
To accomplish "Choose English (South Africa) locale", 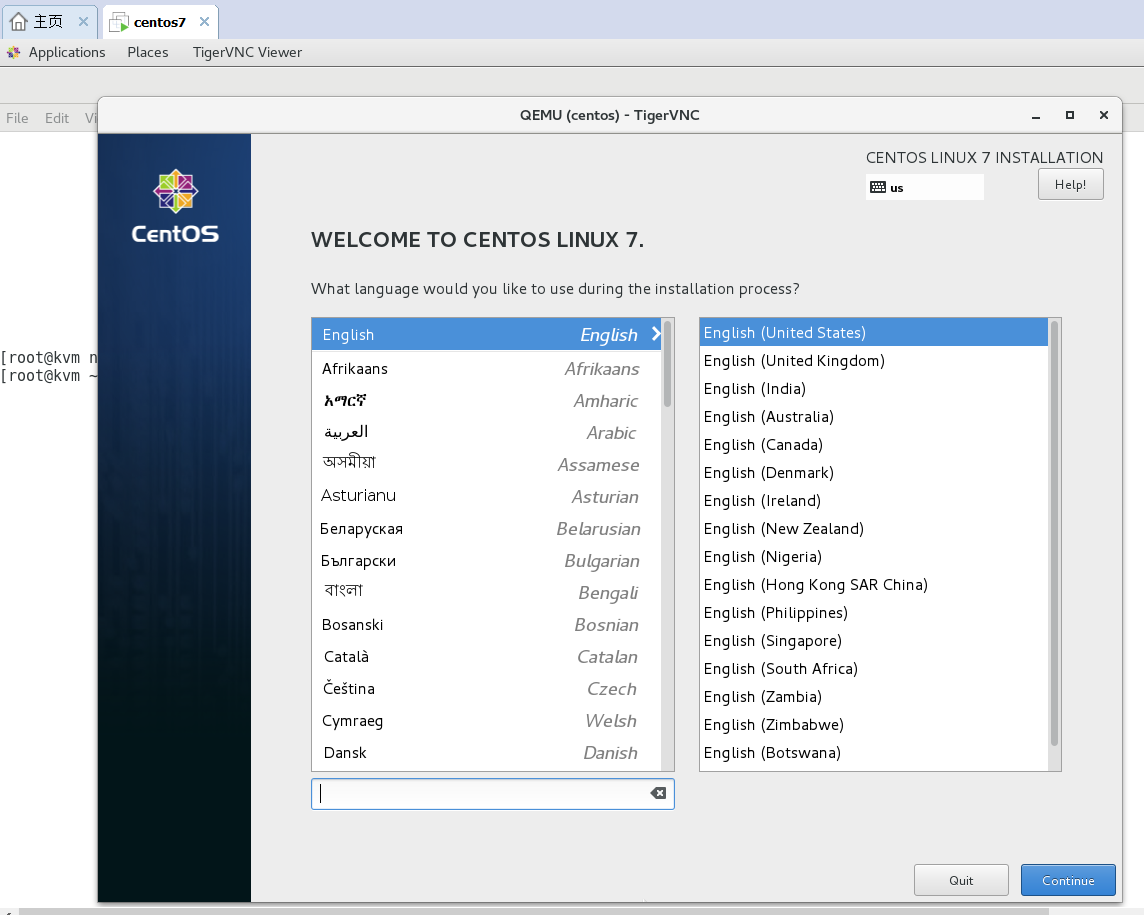I will pyautogui.click(x=874, y=668).
